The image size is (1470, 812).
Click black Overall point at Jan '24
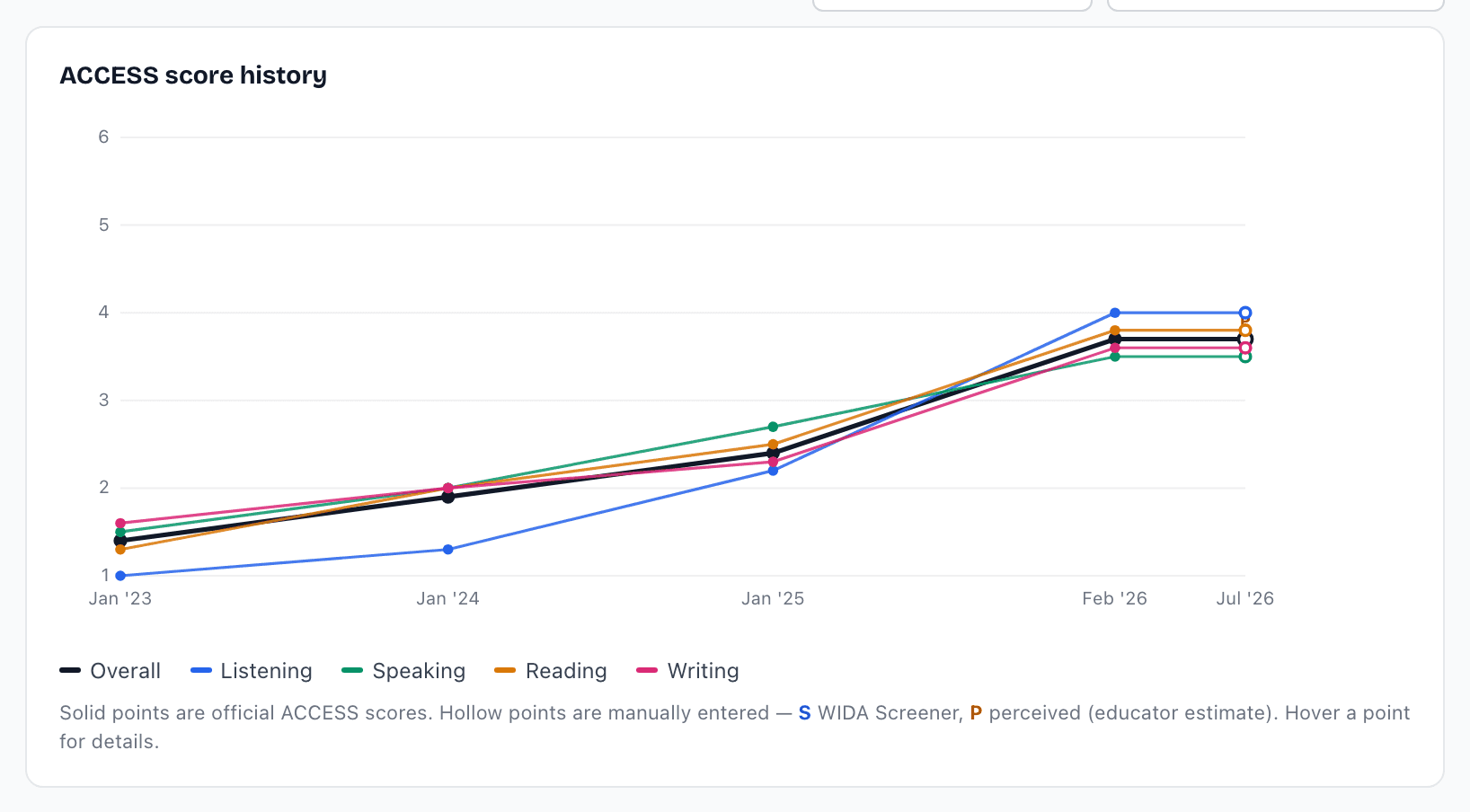click(x=448, y=497)
